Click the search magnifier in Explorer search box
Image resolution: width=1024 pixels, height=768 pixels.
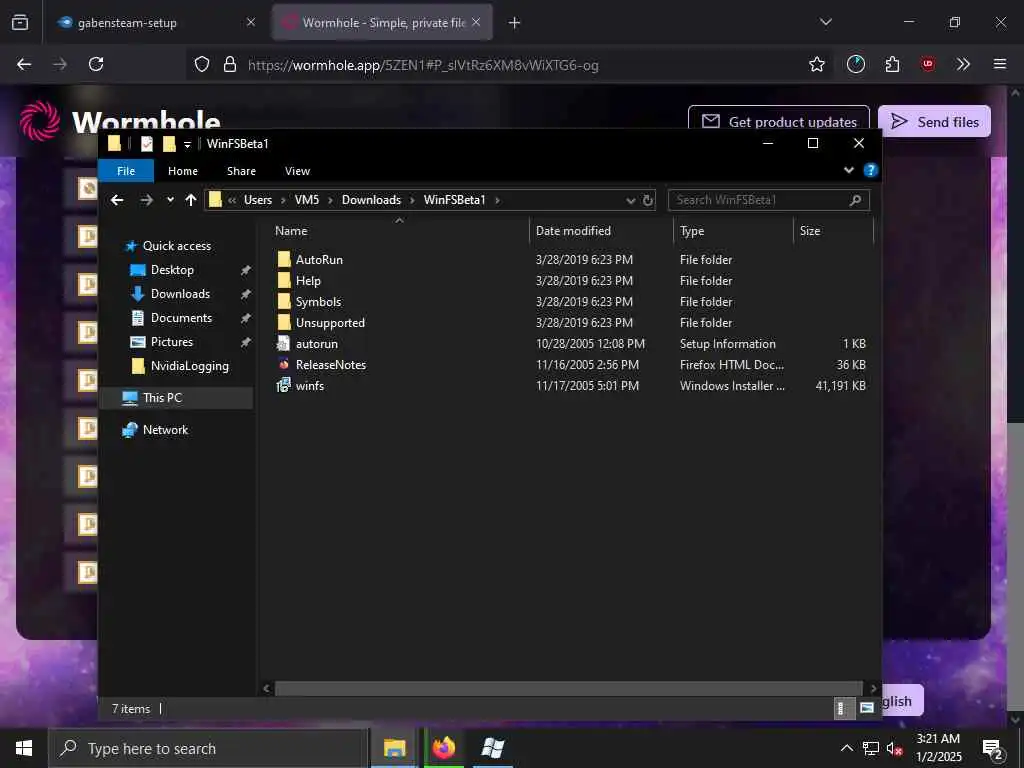856,200
